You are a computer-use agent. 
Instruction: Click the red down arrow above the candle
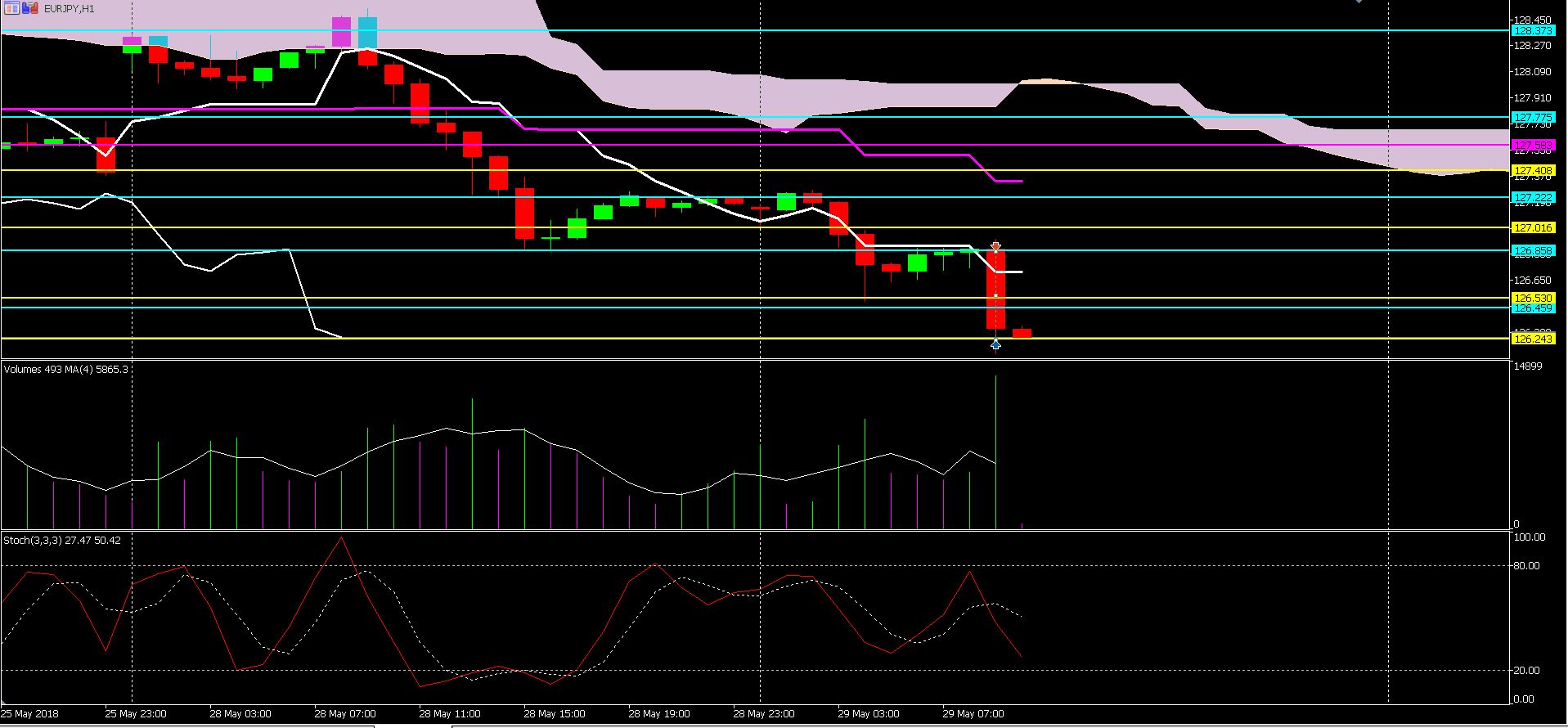tap(995, 245)
